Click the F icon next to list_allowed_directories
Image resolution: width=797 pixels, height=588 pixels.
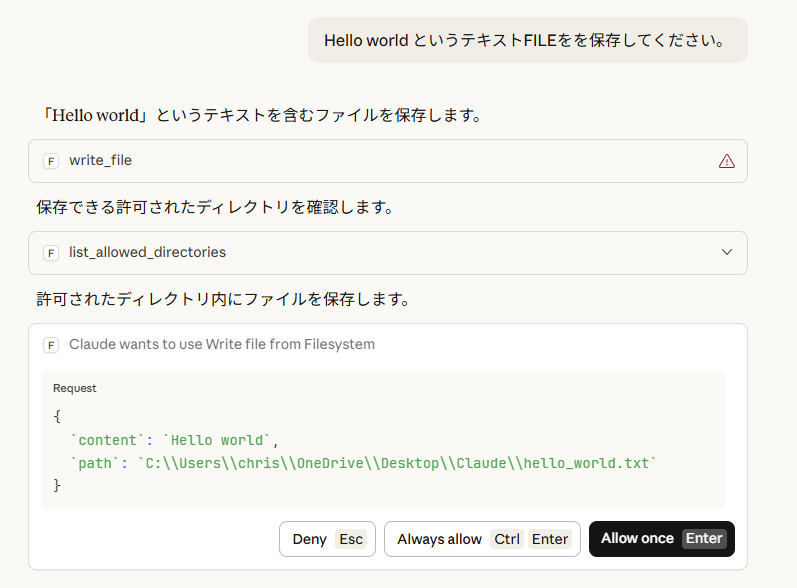click(51, 253)
